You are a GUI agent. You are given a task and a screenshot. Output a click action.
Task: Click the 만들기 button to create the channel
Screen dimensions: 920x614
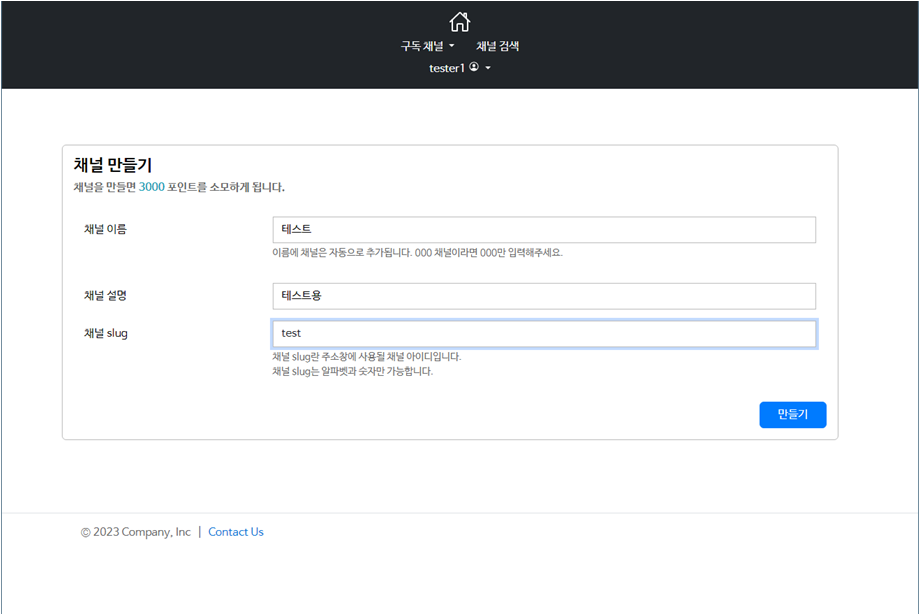[792, 414]
